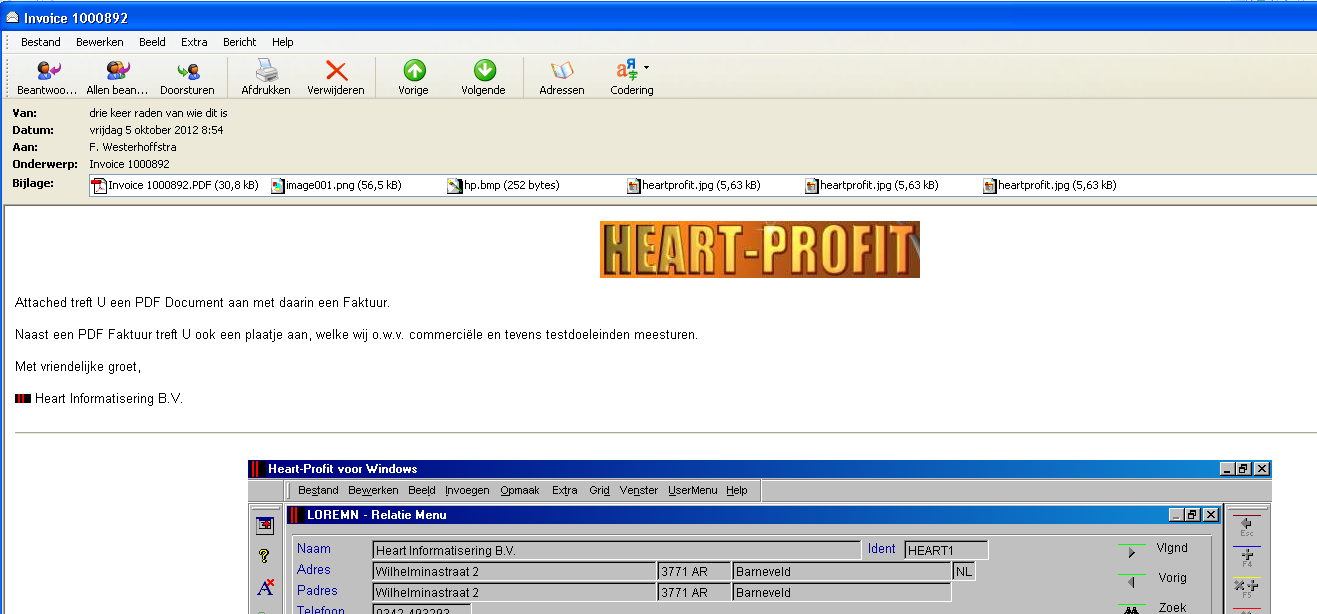Image resolution: width=1317 pixels, height=614 pixels.
Task: Click the Ident field containing HEART1
Action: pyautogui.click(x=946, y=550)
